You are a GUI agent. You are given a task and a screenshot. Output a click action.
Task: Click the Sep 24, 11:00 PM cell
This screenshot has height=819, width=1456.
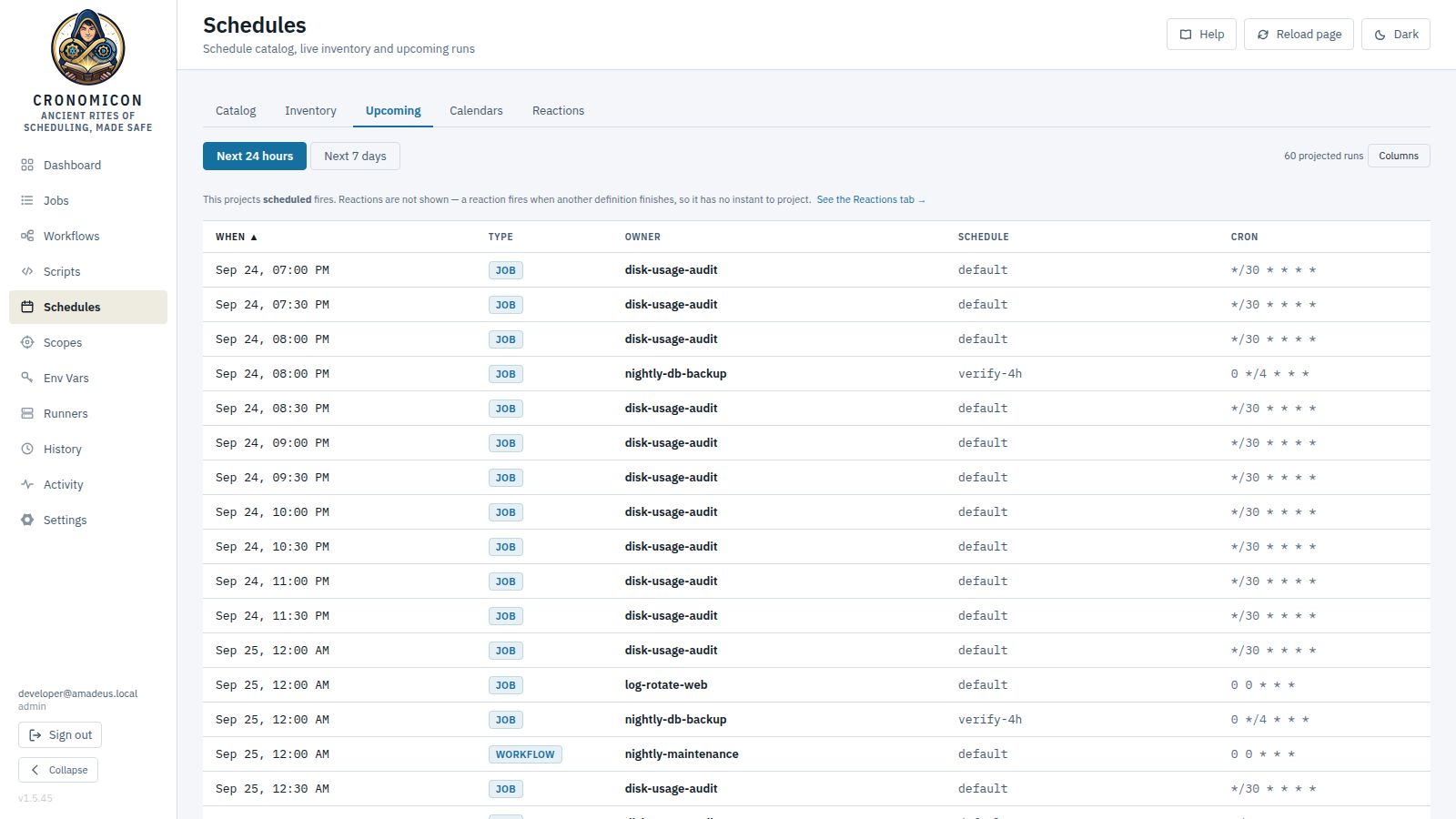pyautogui.click(x=272, y=581)
